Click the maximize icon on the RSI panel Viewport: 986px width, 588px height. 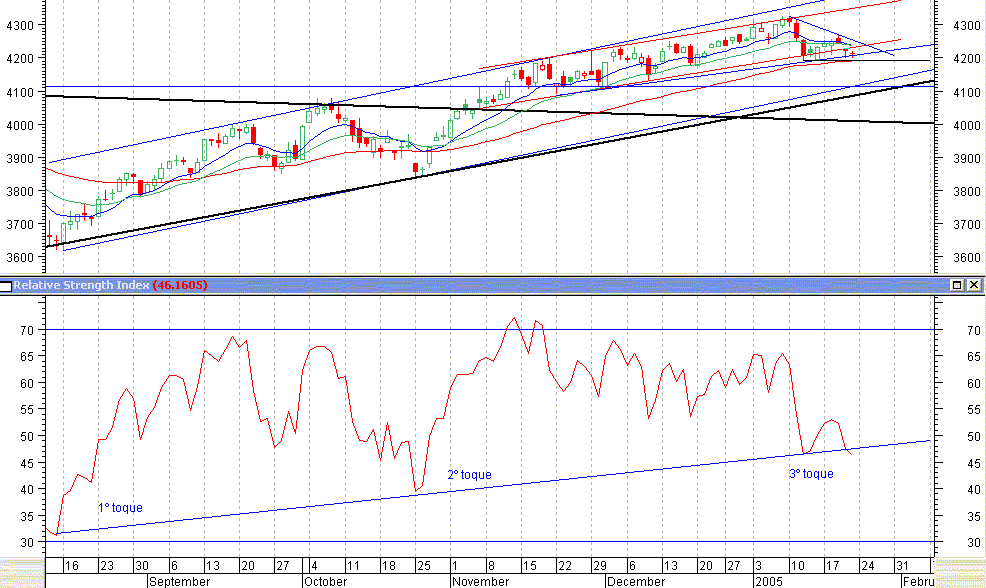pyautogui.click(x=957, y=284)
